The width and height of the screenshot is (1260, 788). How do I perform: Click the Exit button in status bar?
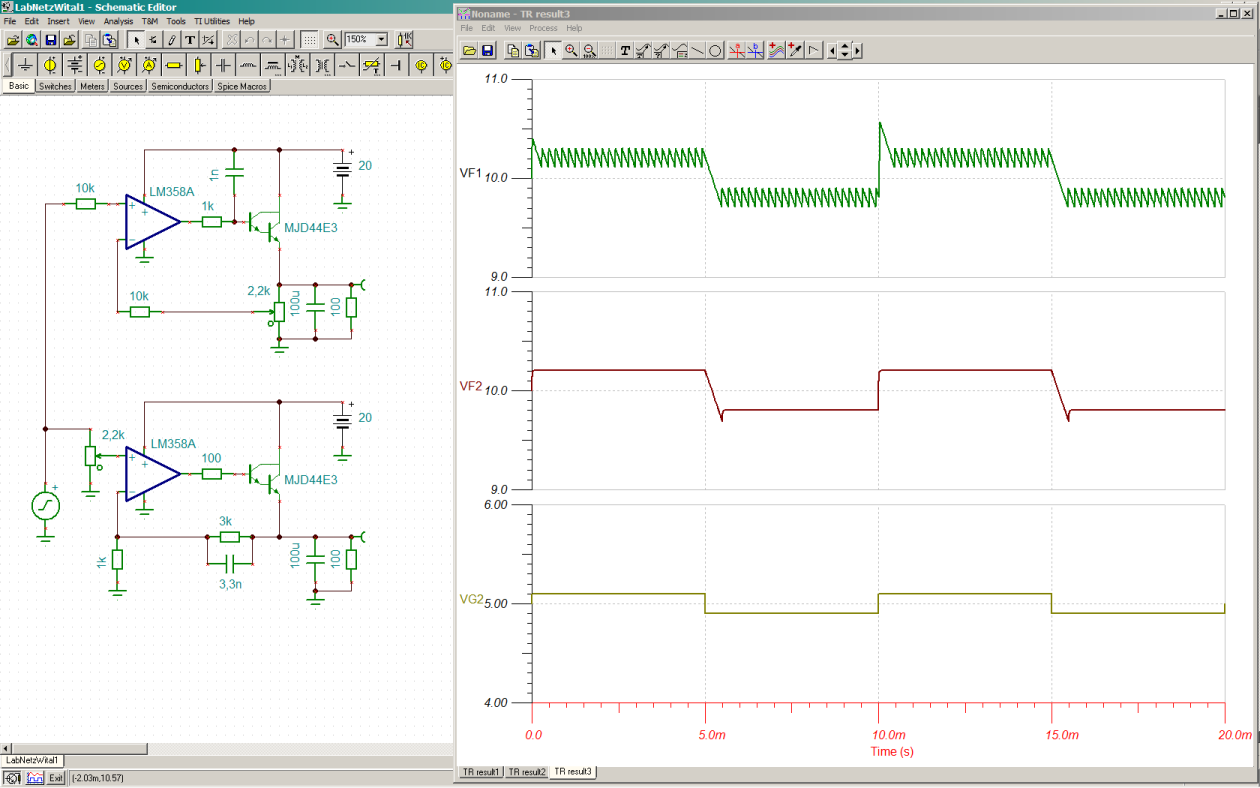click(57, 777)
